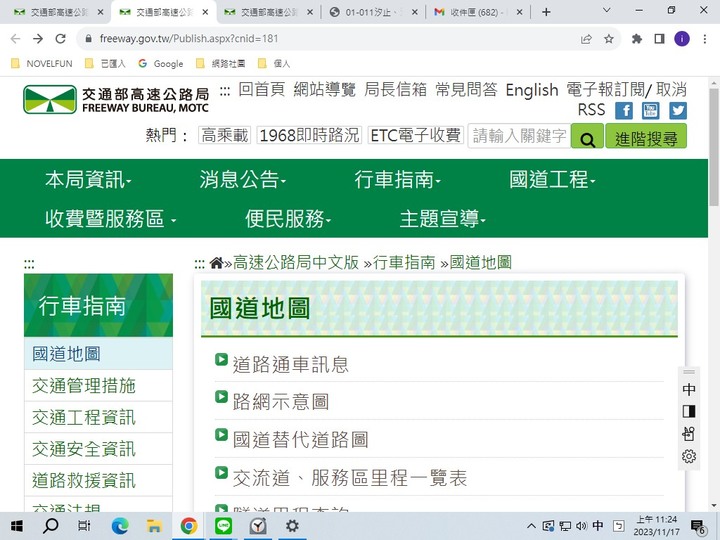Open the Chrome profile avatar

point(682,39)
